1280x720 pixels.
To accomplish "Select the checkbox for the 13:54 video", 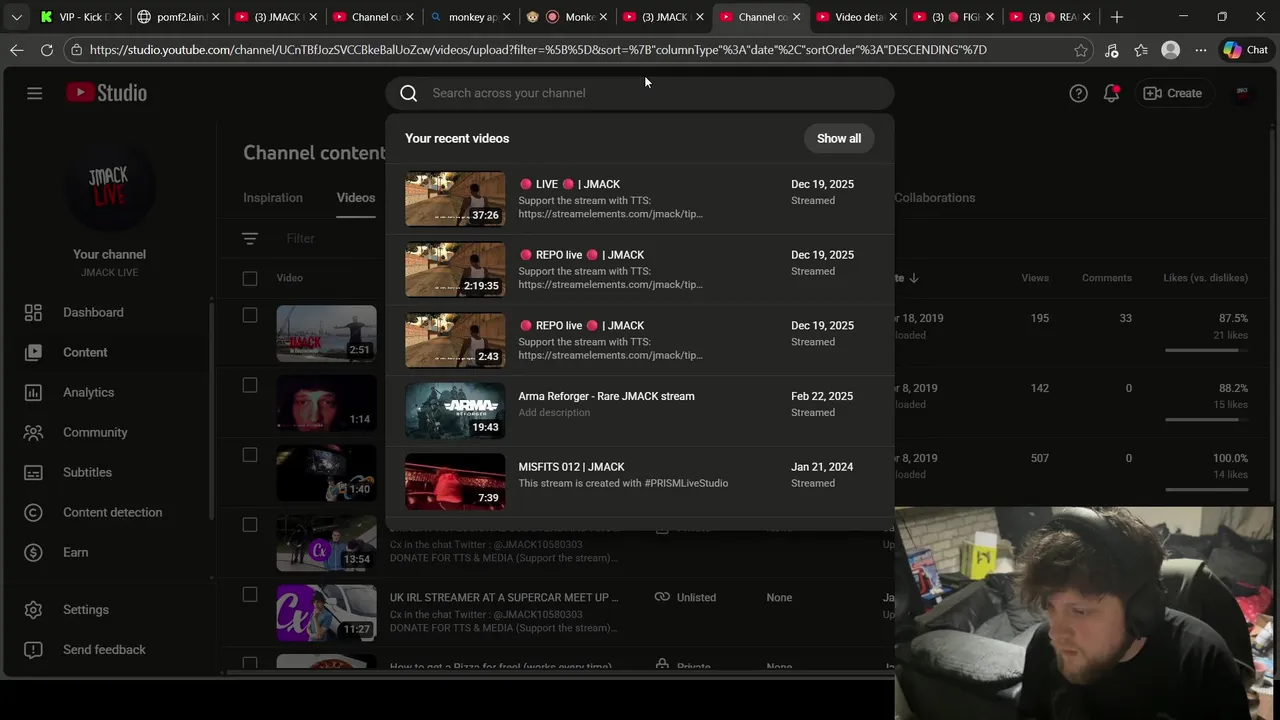I will [x=250, y=525].
